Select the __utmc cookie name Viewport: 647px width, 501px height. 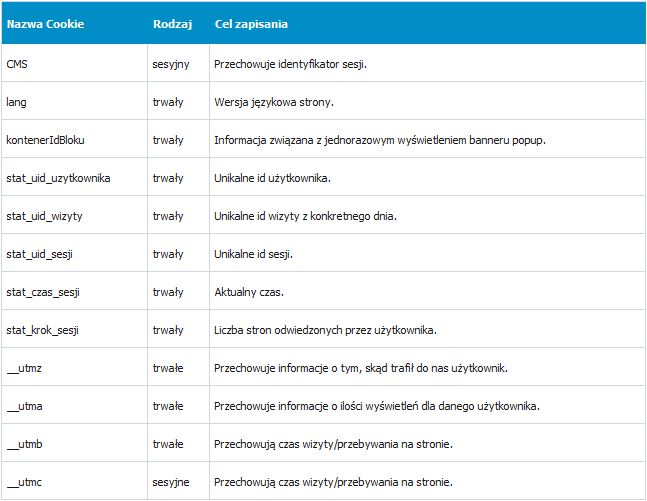pos(24,482)
